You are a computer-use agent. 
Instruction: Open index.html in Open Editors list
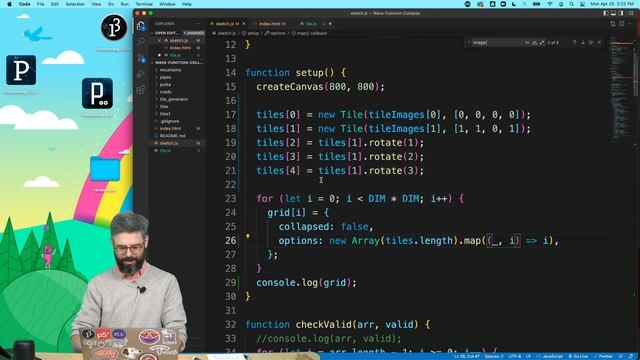[x=180, y=48]
